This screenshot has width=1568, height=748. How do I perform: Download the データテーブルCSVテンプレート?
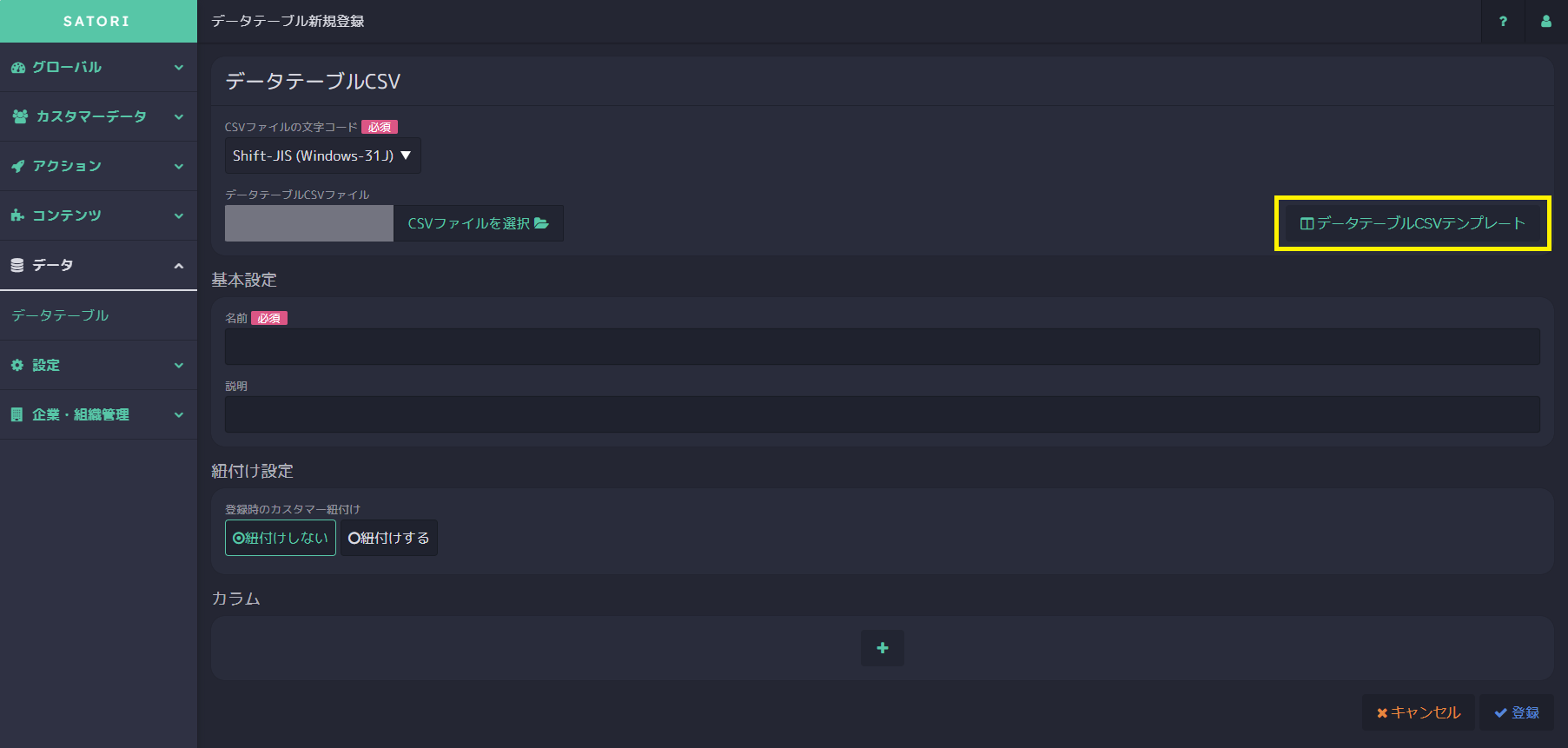[1413, 223]
